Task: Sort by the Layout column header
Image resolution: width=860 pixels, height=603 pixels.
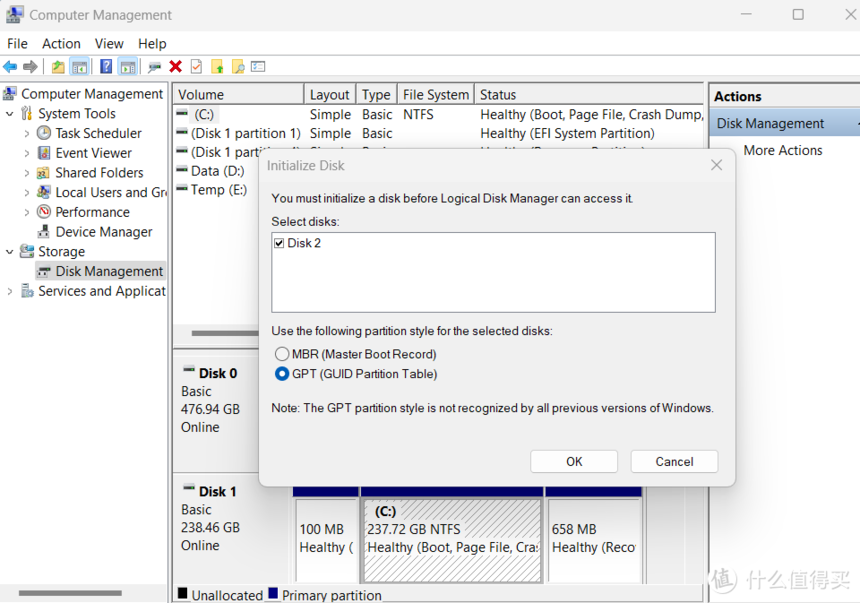Action: pos(330,94)
